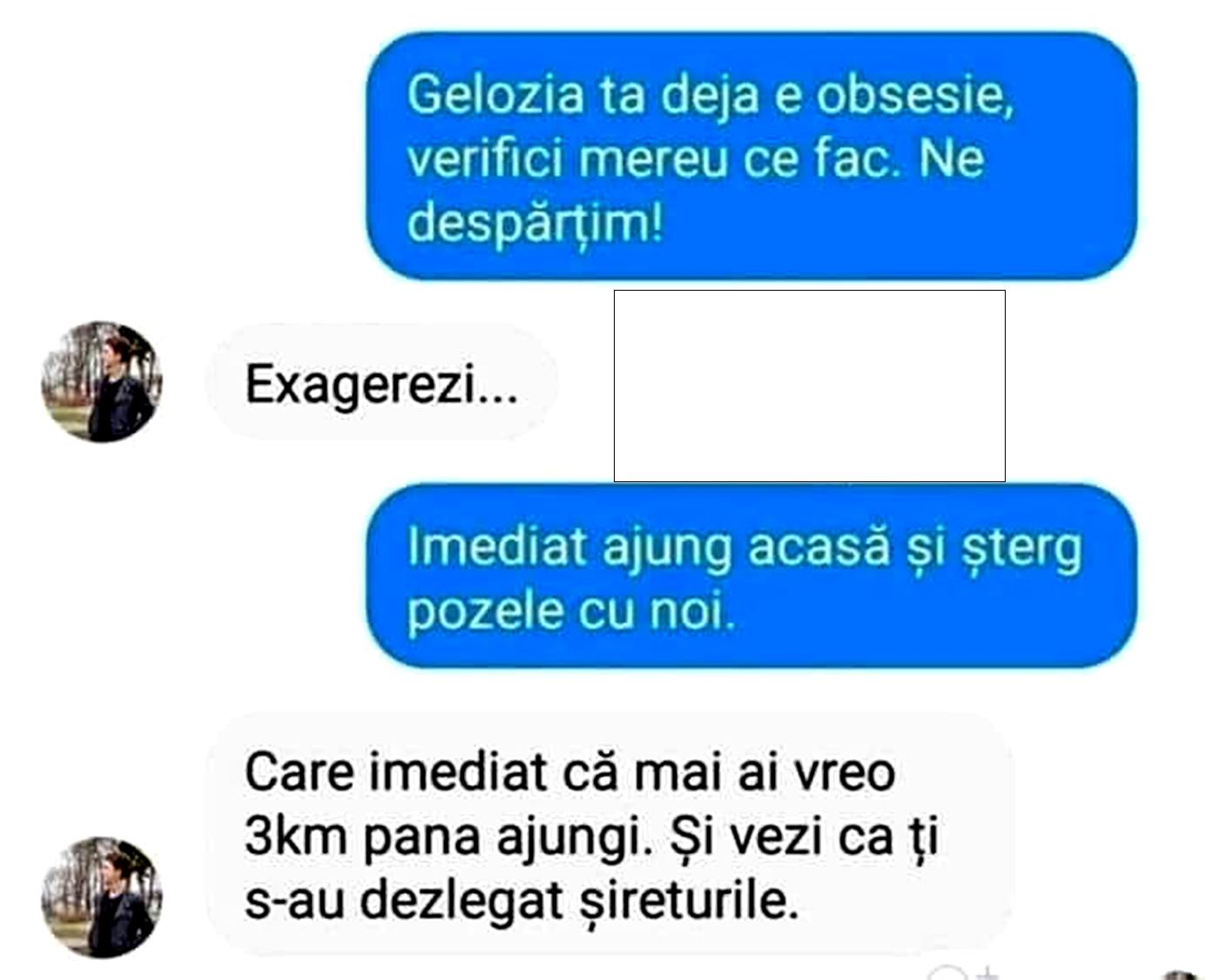Open the profile picture beside Exagerezi...
1219x980 pixels.
[x=102, y=382]
